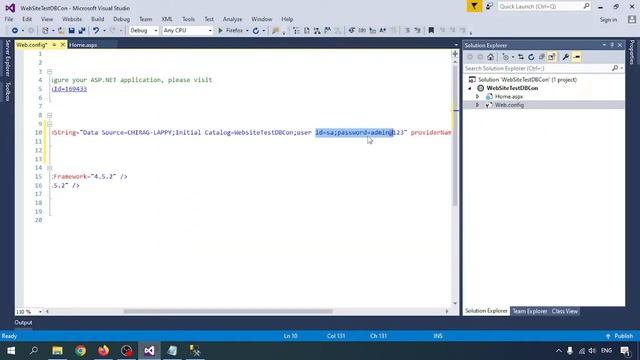Open the editor zoom level dropdown
Screen dimensions: 640x360
point(40,312)
